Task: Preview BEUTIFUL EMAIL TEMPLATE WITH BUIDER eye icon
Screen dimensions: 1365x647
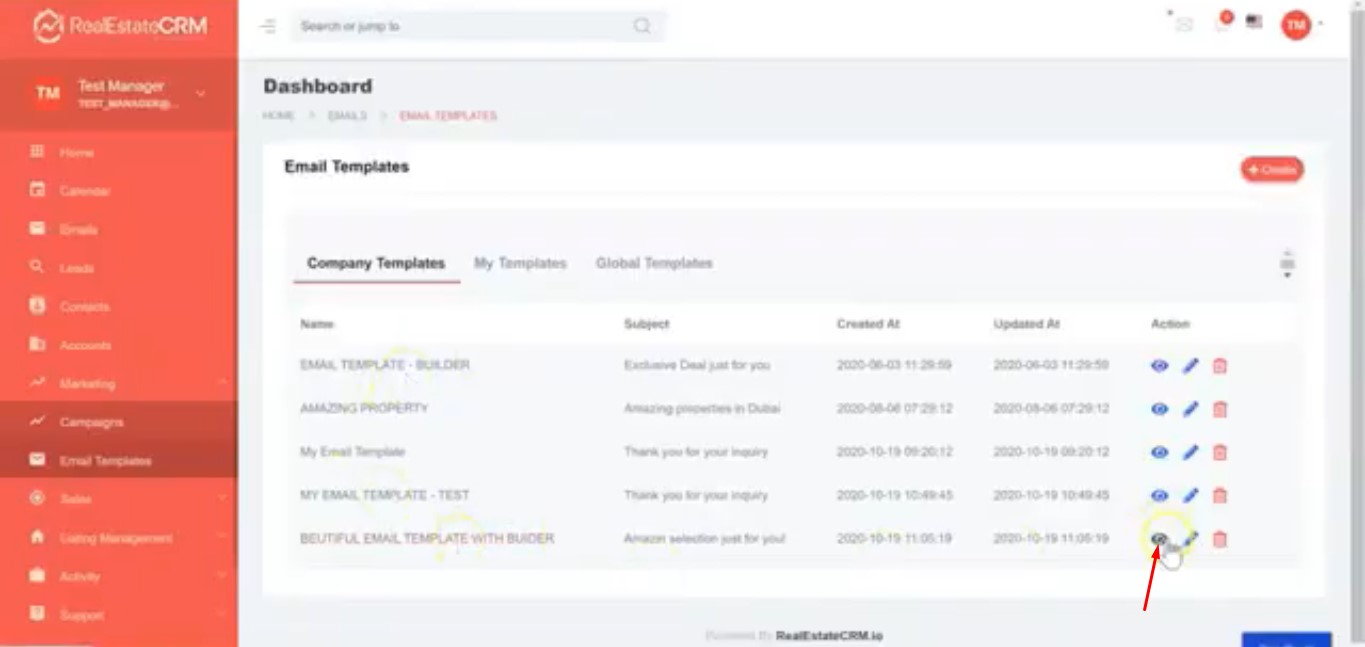Action: pyautogui.click(x=1158, y=539)
